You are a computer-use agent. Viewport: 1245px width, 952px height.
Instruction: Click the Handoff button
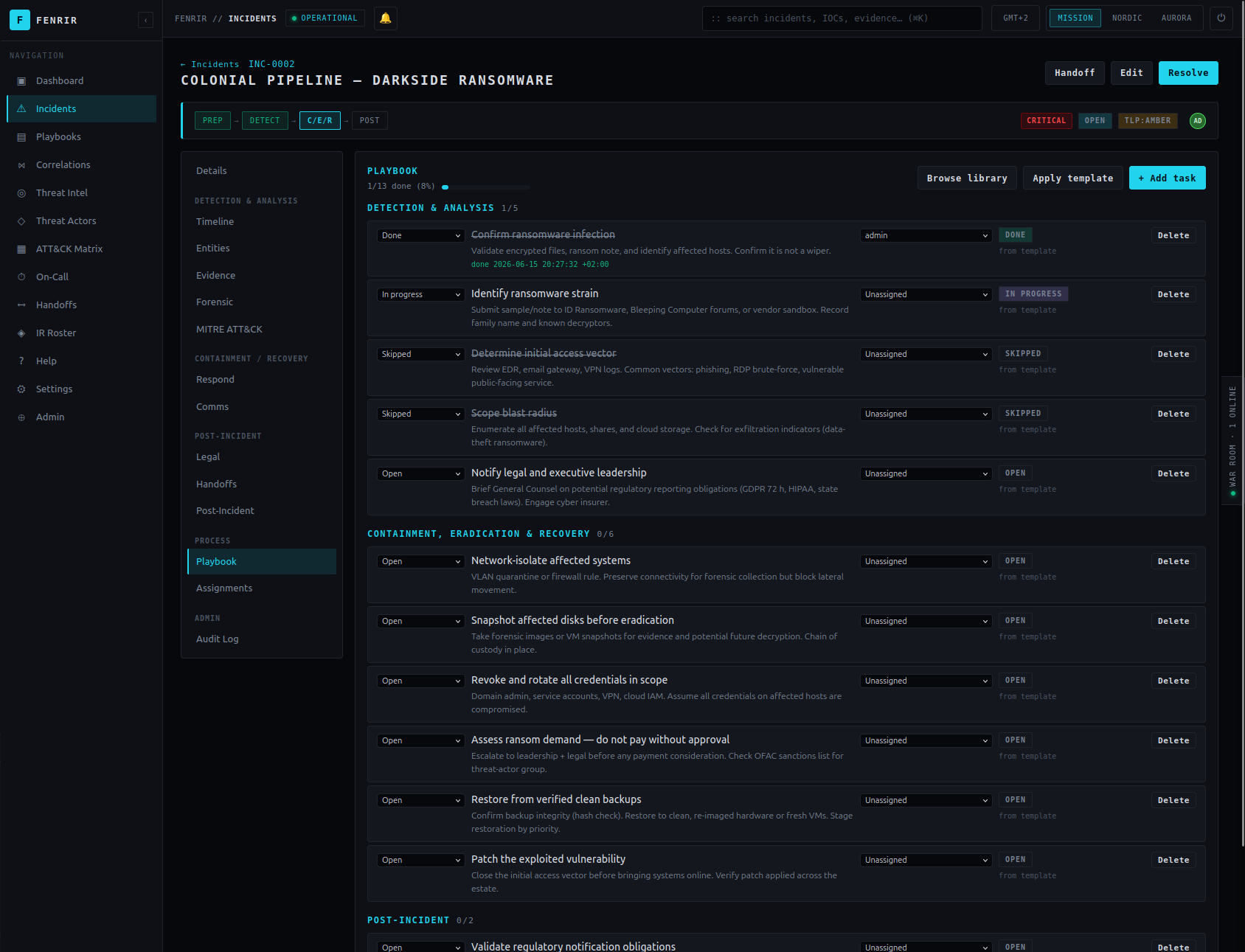pos(1075,73)
